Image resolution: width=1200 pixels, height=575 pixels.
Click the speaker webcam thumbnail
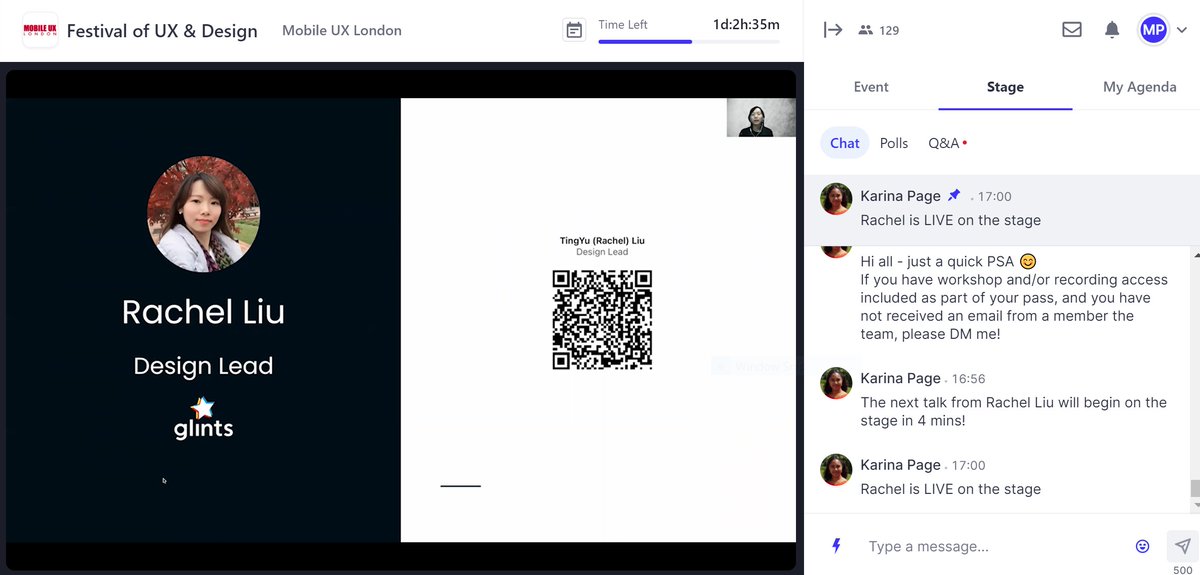(761, 117)
